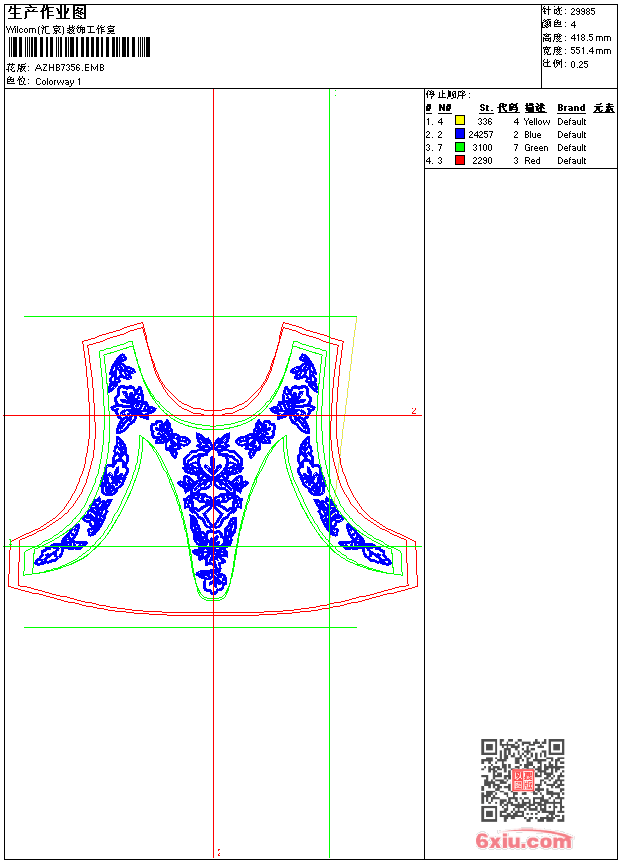Click the green color swatch in stop sequence
Viewport: 620px width, 860px height.
460,147
